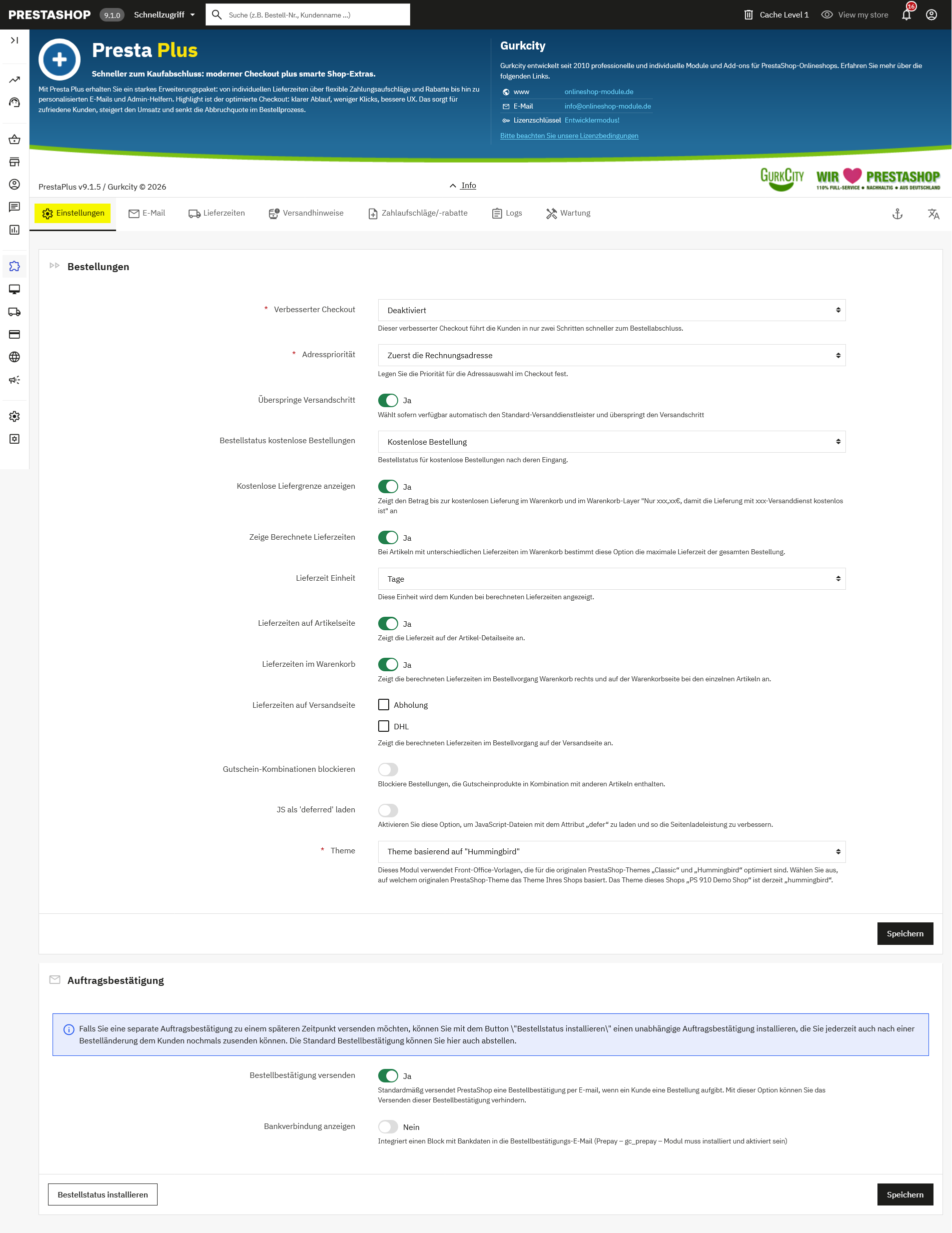Open the Payment card icon in sidebar
Image resolution: width=952 pixels, height=1233 pixels.
(x=15, y=334)
